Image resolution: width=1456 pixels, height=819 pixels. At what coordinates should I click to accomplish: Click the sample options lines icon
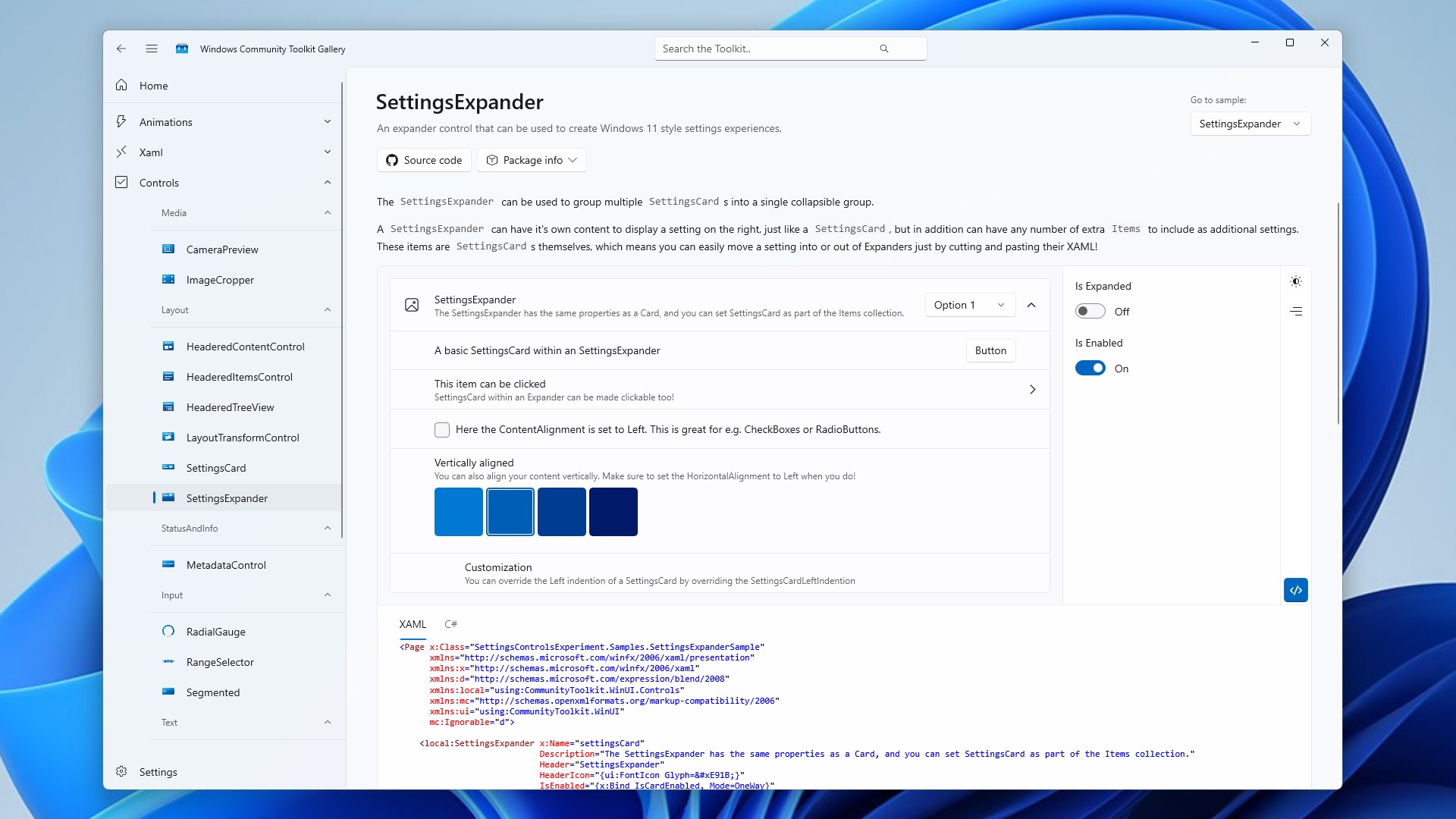point(1295,312)
